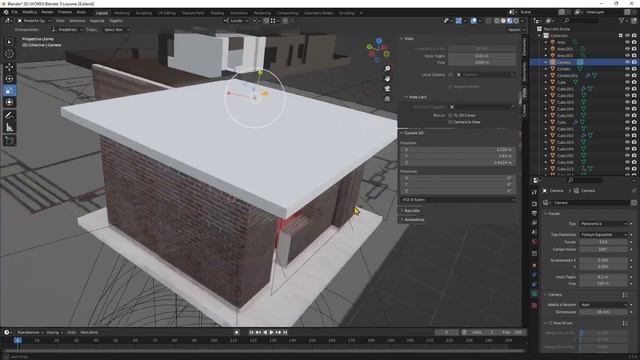Open the timeline Keying popover
The width and height of the screenshot is (640, 360).
(x=54, y=332)
